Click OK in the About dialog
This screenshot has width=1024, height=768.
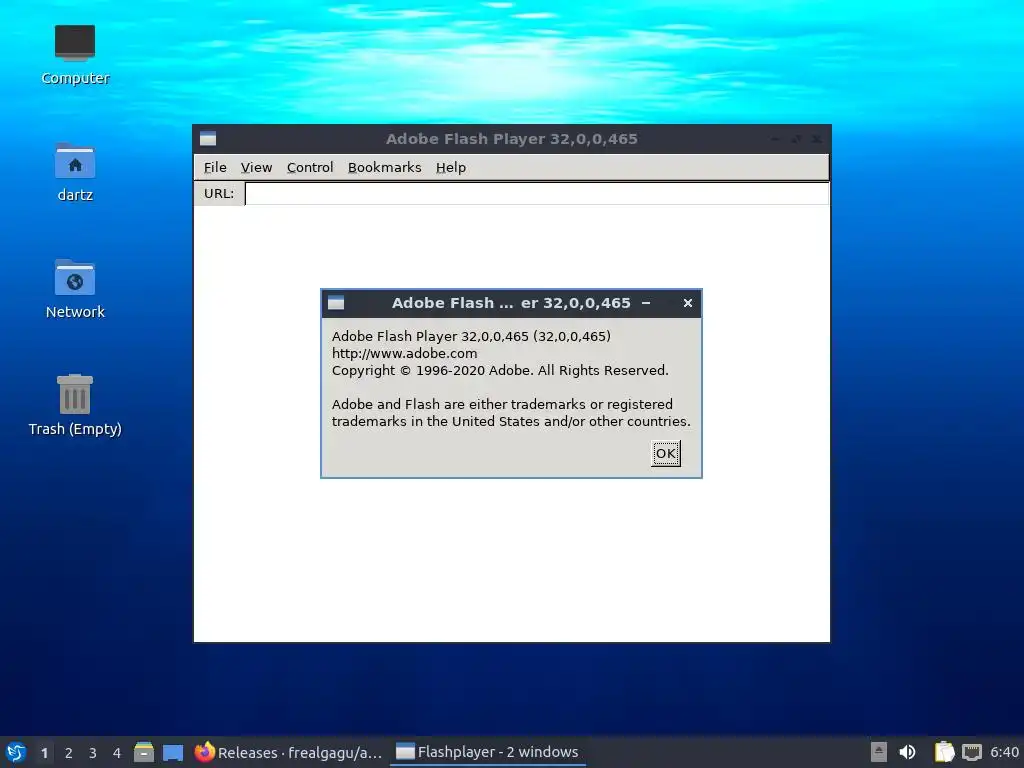[x=665, y=453]
